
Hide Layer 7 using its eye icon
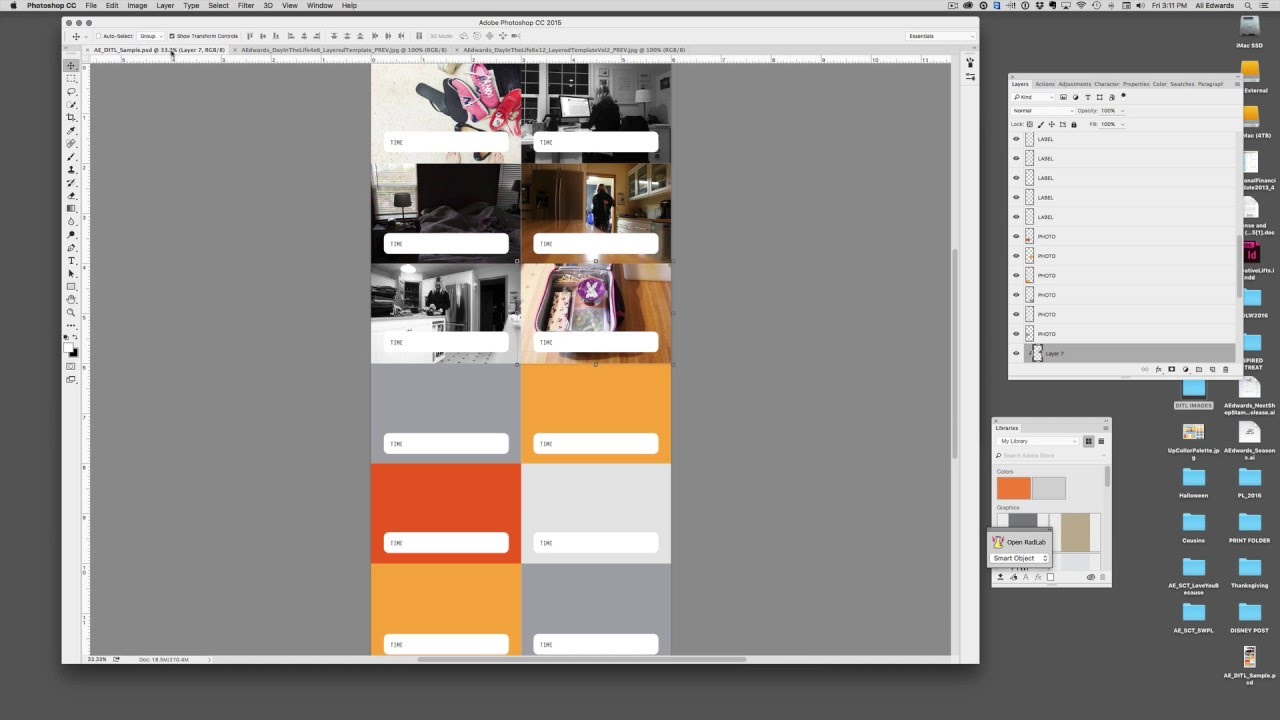(1016, 353)
